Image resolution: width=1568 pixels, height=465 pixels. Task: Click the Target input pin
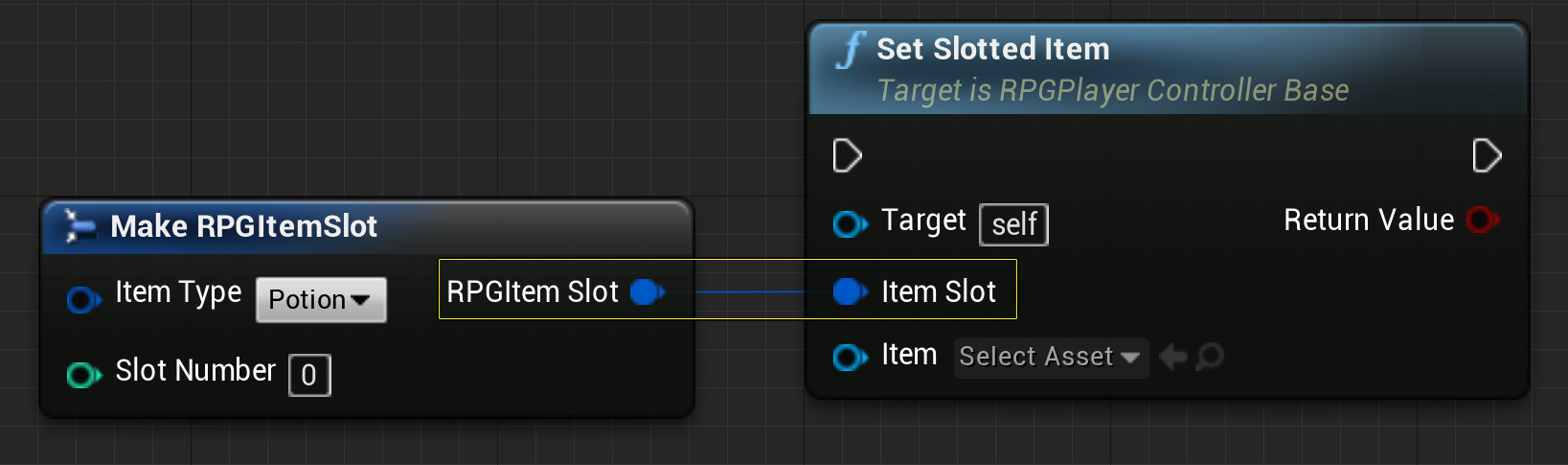849,224
